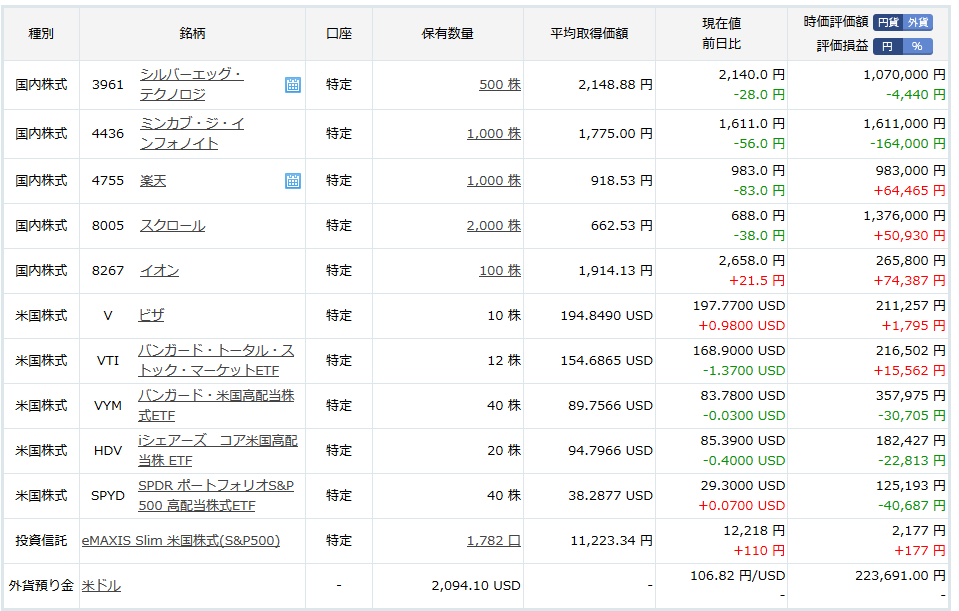This screenshot has width=959, height=611.
Task: Open シルバーエッグ・テクノロジ stock link
Action: (x=191, y=84)
